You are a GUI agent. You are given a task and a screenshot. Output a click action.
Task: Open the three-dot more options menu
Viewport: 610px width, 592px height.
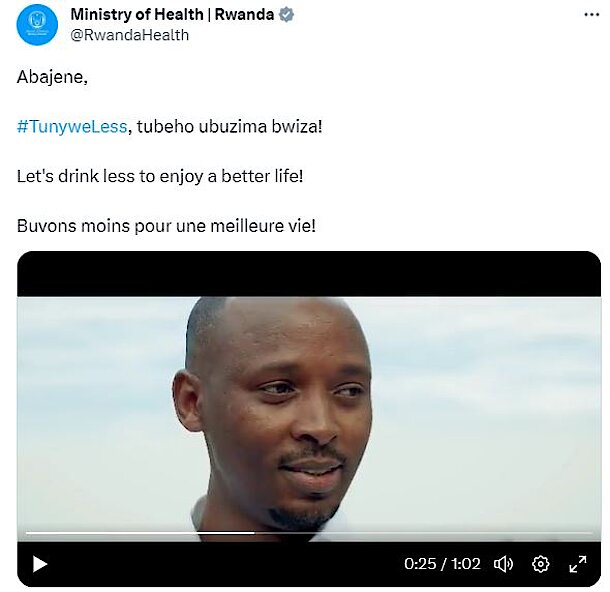click(592, 15)
